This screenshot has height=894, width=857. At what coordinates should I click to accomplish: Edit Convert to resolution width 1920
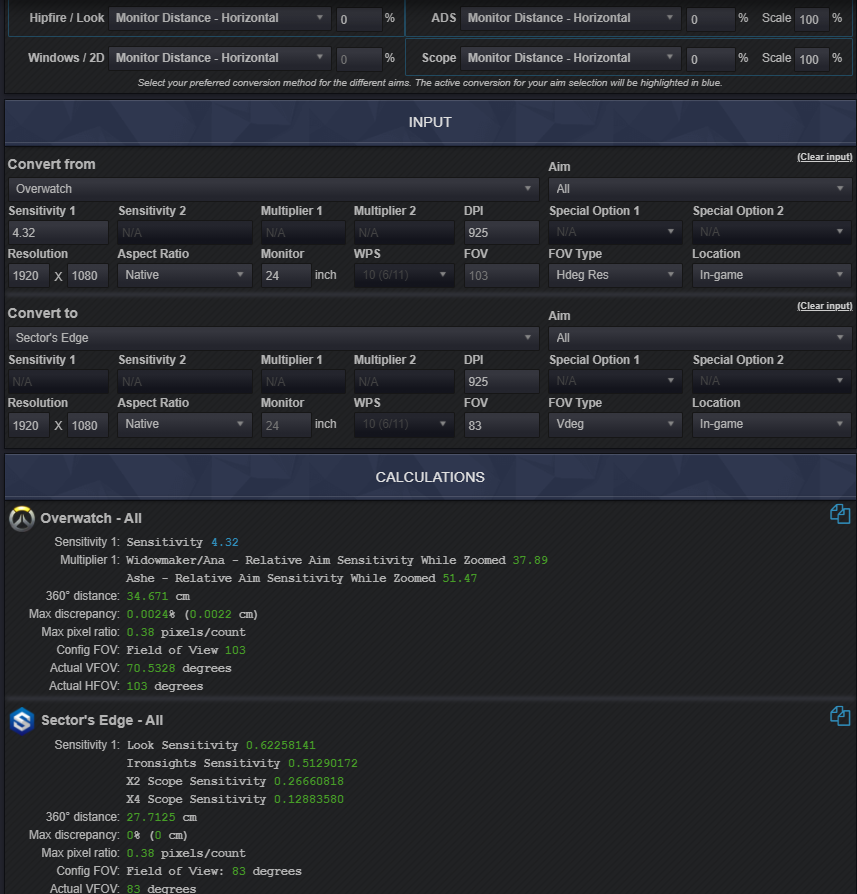[x=29, y=425]
